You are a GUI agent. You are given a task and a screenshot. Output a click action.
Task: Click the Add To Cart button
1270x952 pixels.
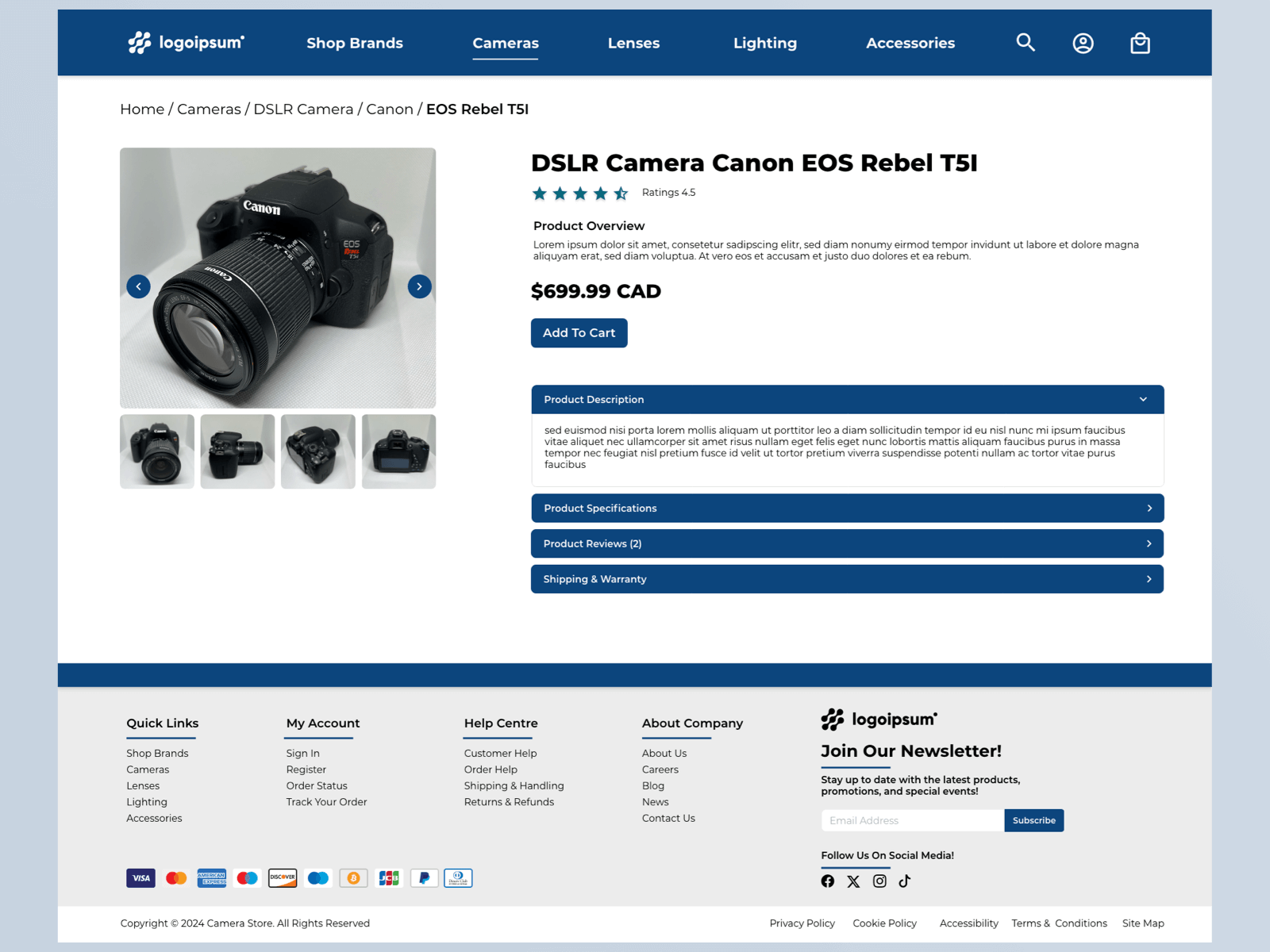click(x=579, y=333)
